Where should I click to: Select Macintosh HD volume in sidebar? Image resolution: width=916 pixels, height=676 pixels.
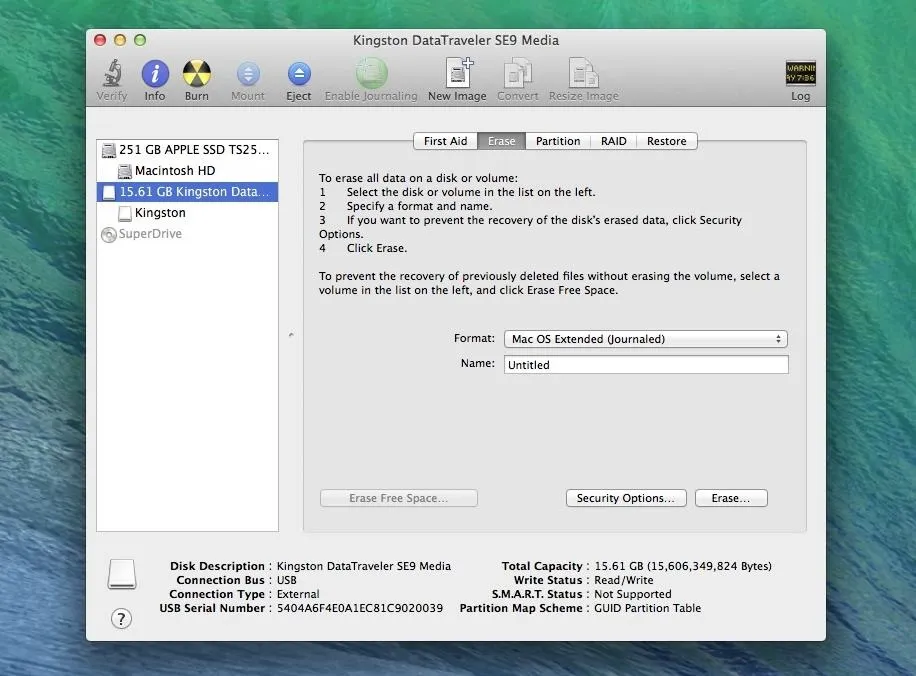[x=174, y=171]
